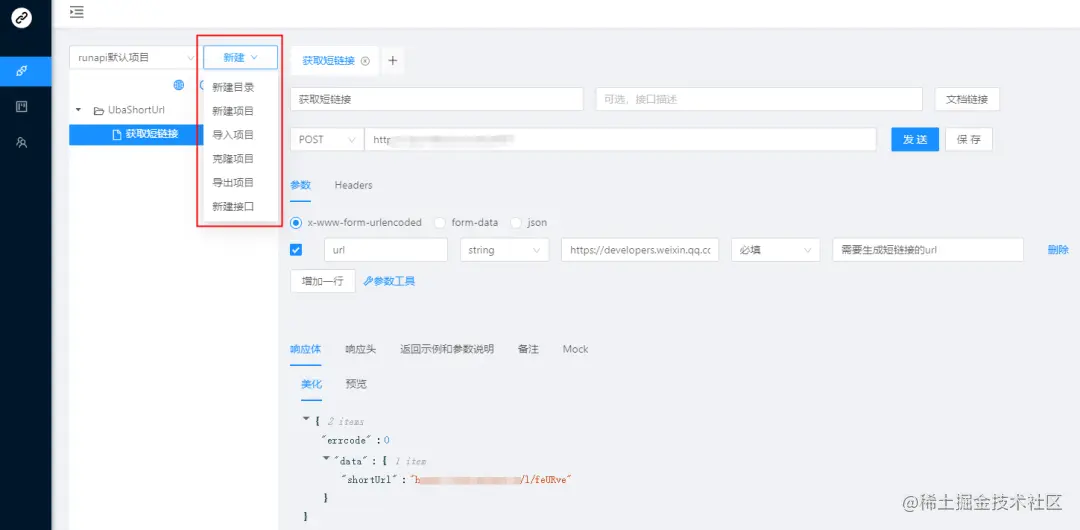Viewport: 1080px width, 530px height.
Task: Focus the developers.weixin.qq value field
Action: (x=640, y=250)
